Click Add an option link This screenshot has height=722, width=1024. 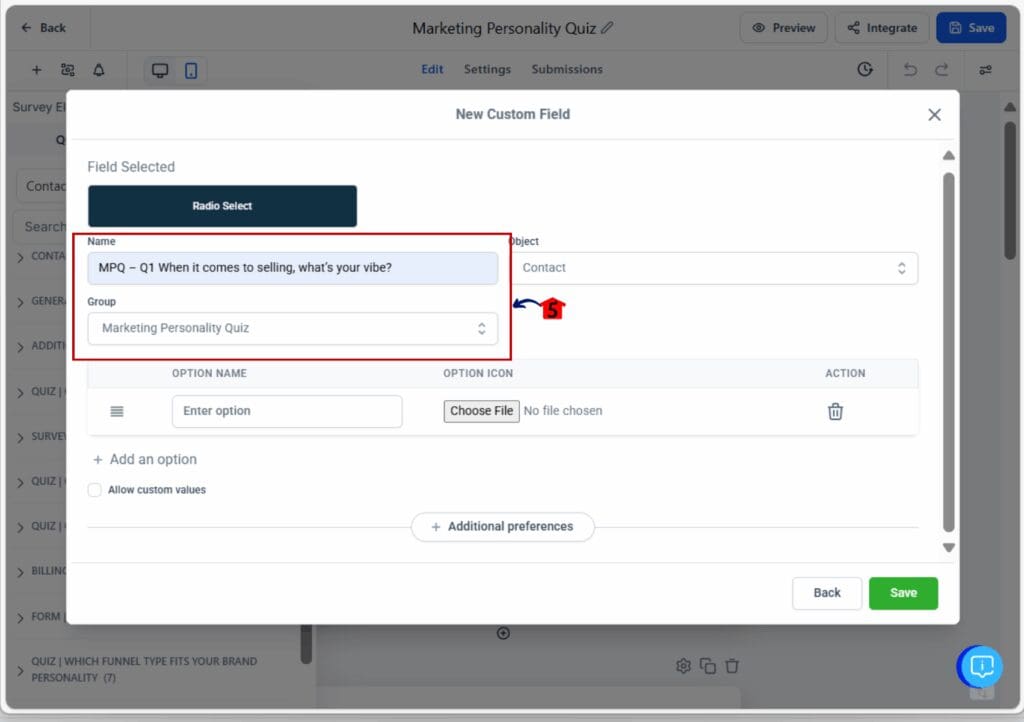click(145, 460)
